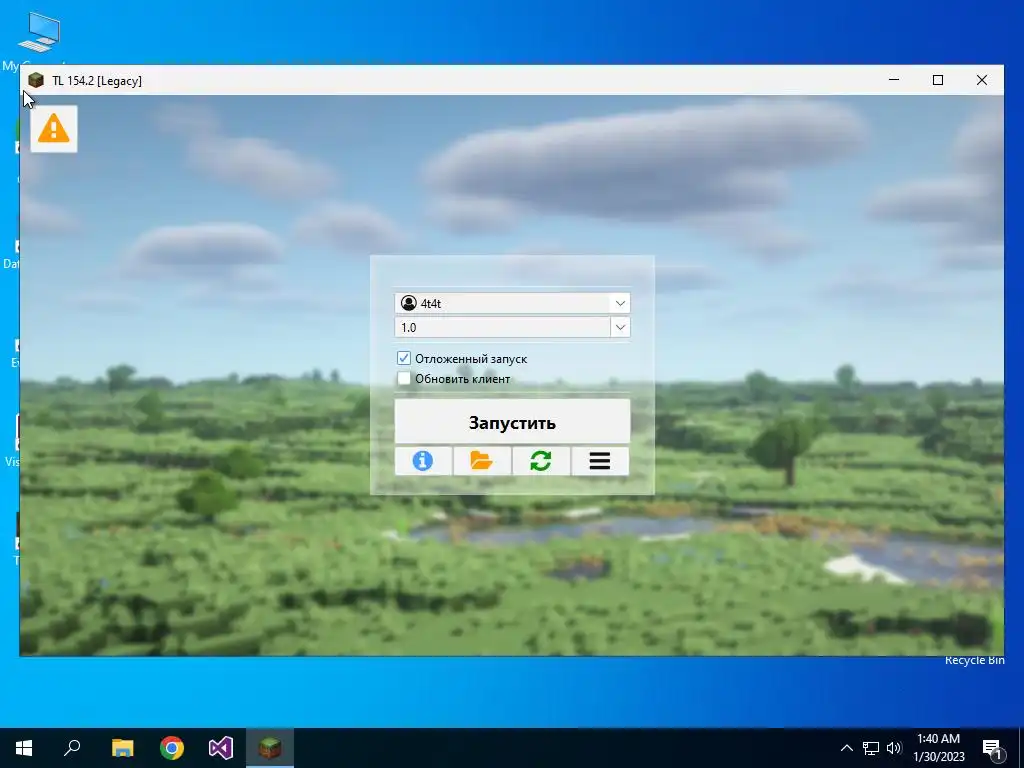Show hidden system tray icons
Viewport: 1024px width, 768px height.
pos(846,748)
